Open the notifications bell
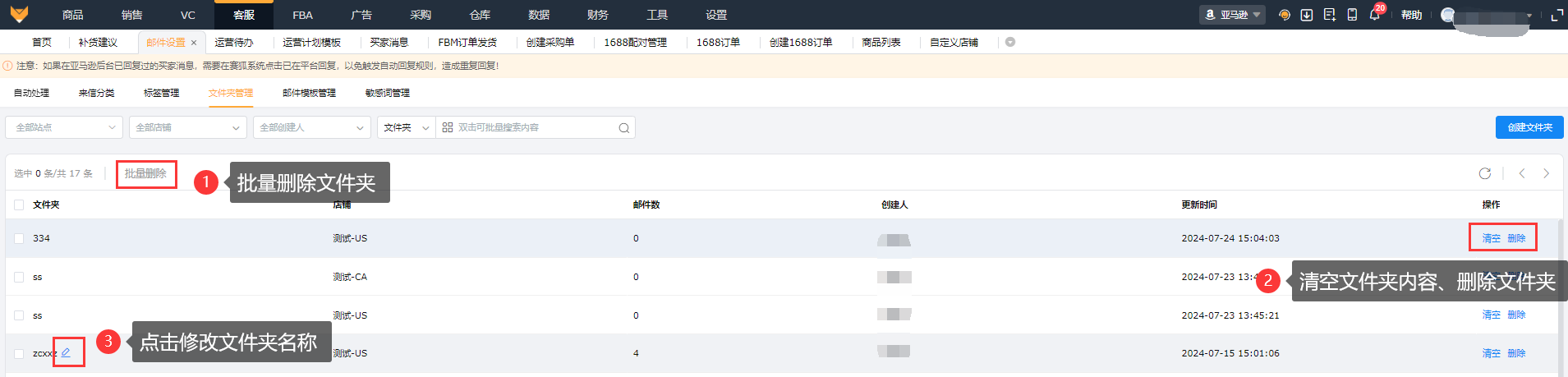 [1374, 15]
